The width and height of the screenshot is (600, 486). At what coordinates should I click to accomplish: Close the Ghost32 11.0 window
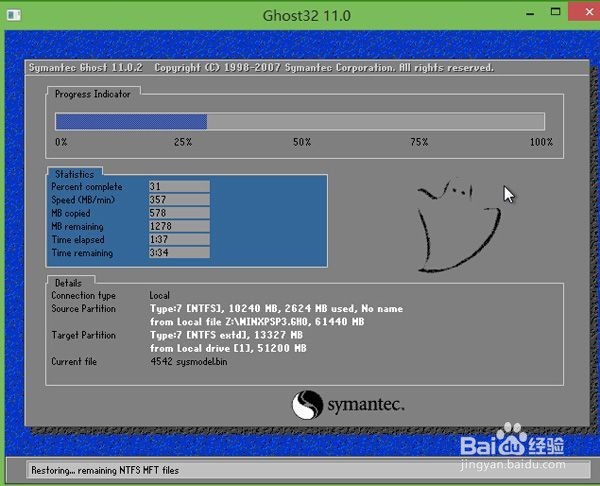click(585, 12)
